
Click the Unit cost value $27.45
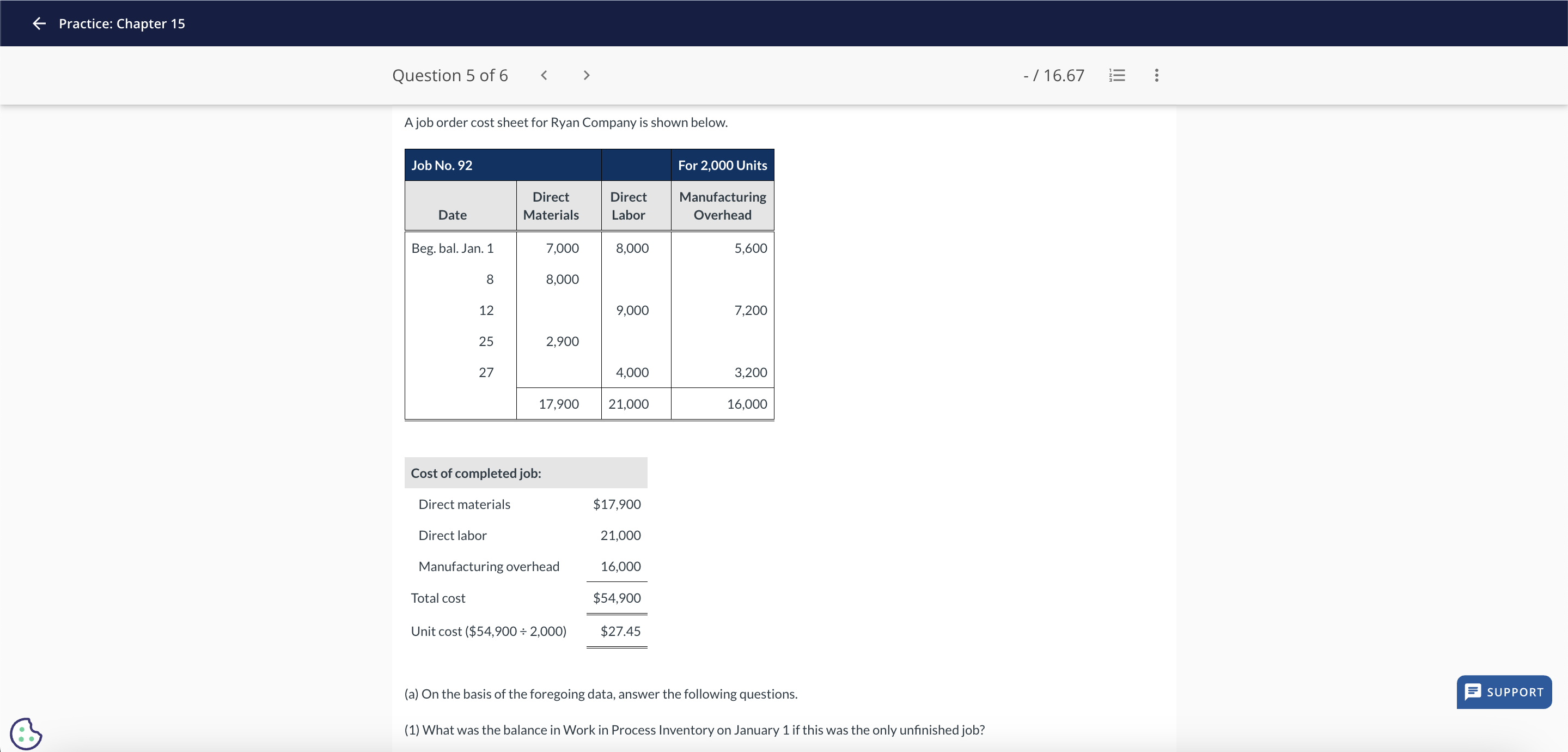(x=620, y=631)
